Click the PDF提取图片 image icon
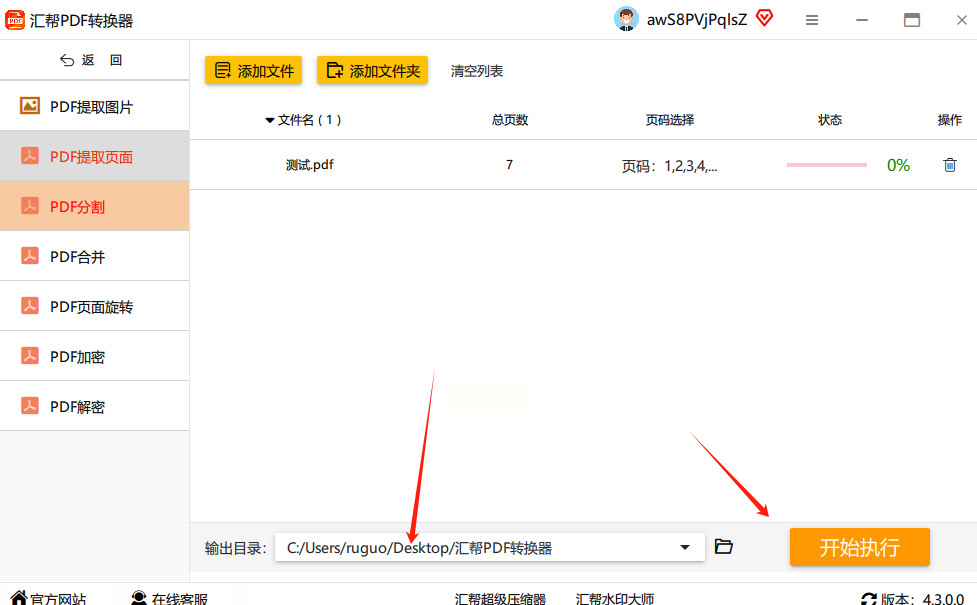This screenshot has height=605, width=977. click(30, 106)
